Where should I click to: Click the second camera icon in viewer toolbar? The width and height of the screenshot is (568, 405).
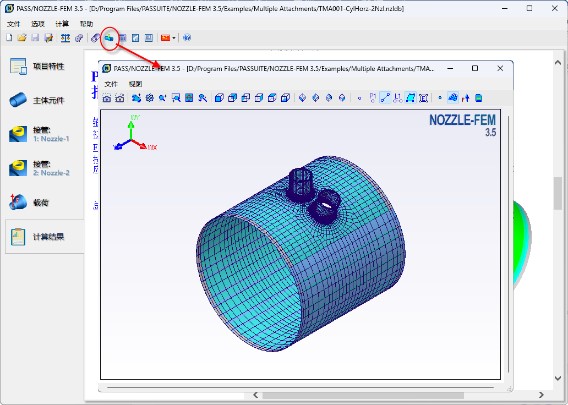coord(120,98)
